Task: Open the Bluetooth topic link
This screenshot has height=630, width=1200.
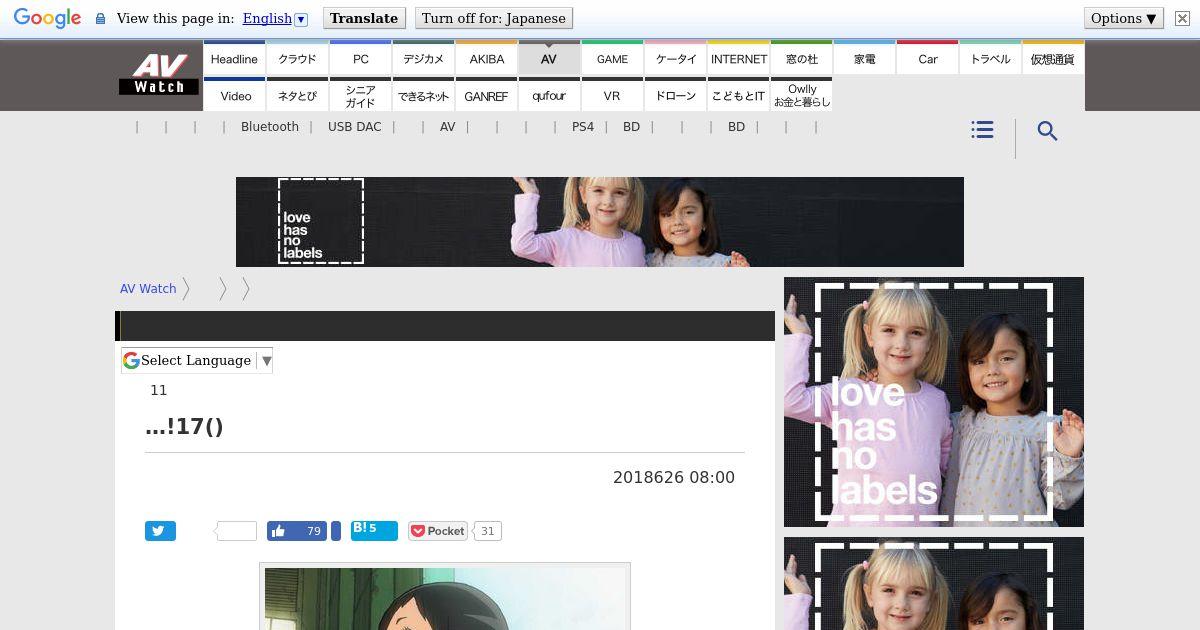Action: click(x=270, y=127)
